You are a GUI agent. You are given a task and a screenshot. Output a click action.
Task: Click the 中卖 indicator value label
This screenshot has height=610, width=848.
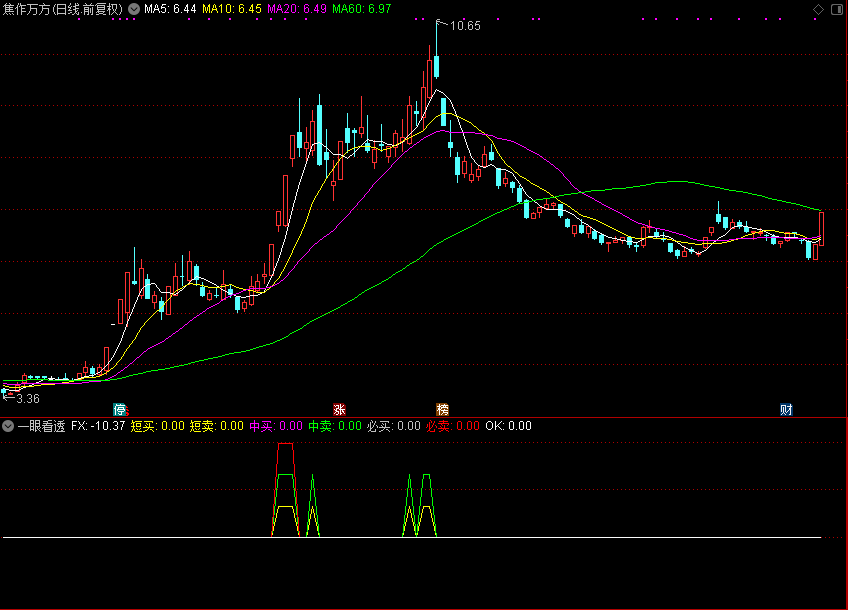pos(334,426)
